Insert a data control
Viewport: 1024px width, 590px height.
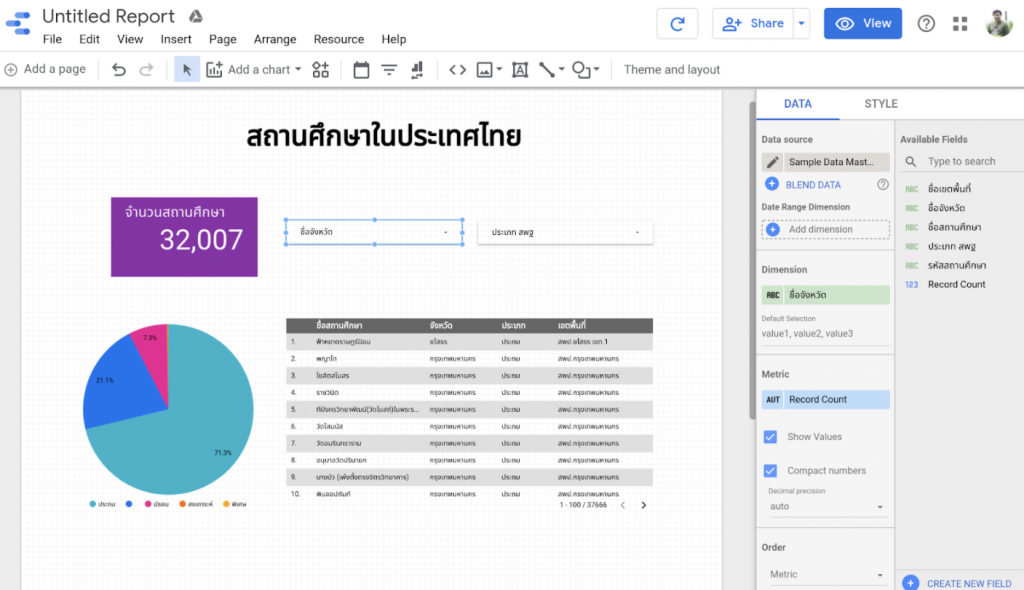tap(417, 69)
